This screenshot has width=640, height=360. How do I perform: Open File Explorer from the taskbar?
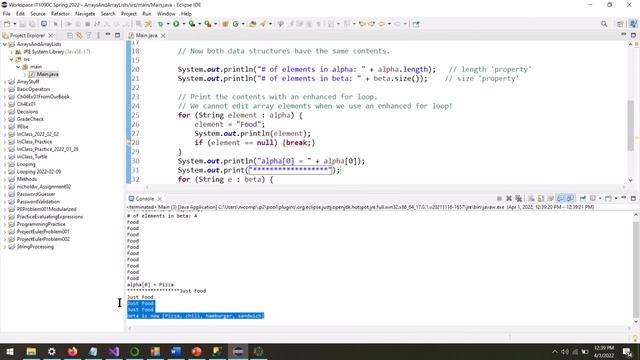point(31,351)
